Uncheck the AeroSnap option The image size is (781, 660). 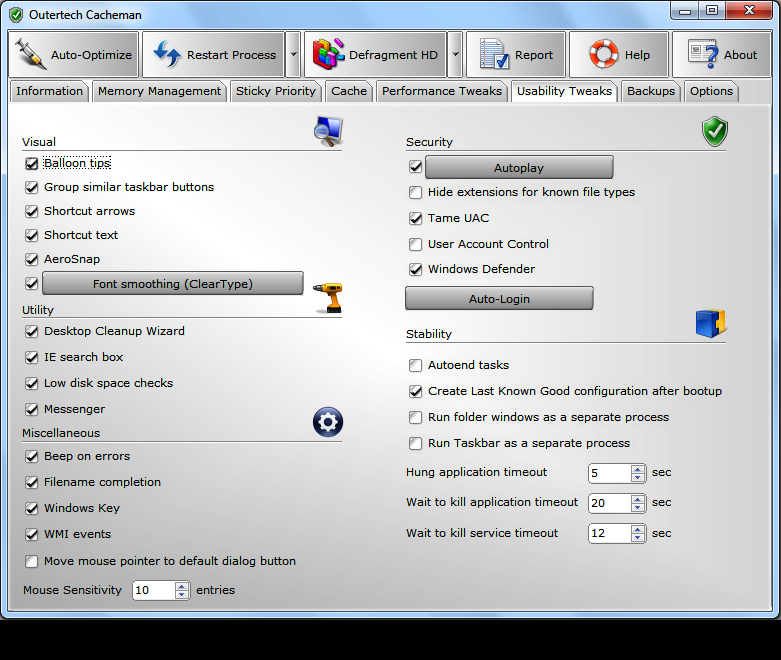pos(31,259)
